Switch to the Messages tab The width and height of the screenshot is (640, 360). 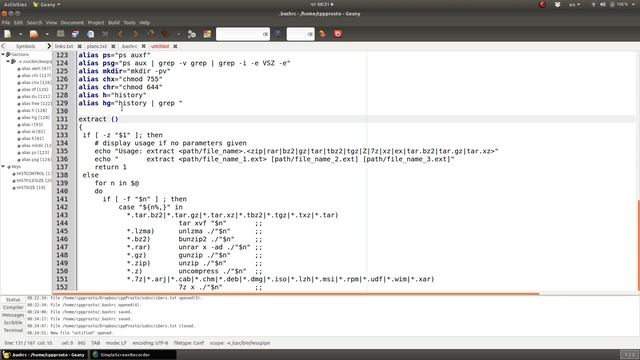pyautogui.click(x=13, y=315)
